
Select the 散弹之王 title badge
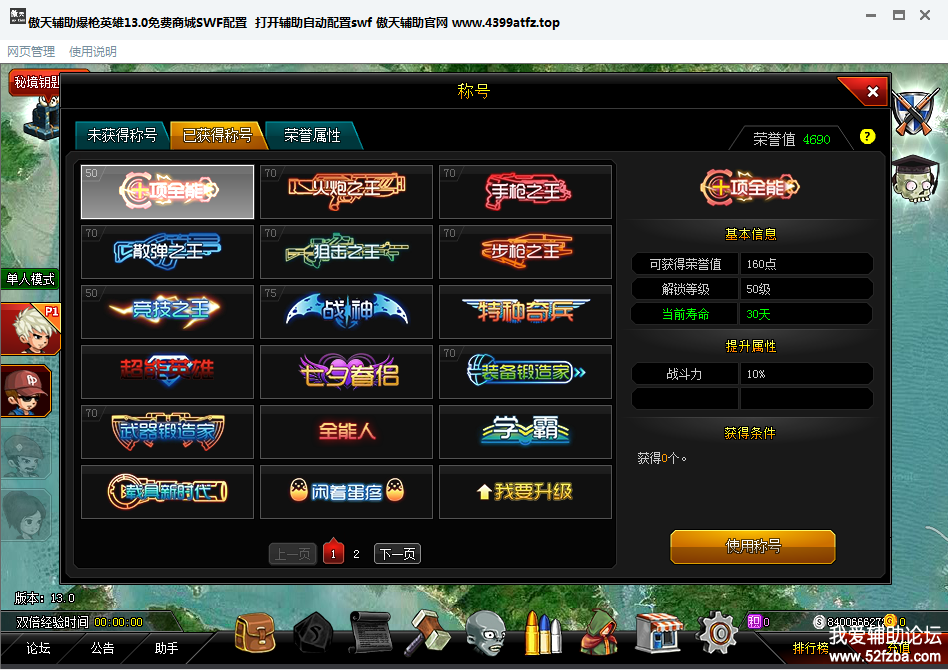[x=167, y=252]
